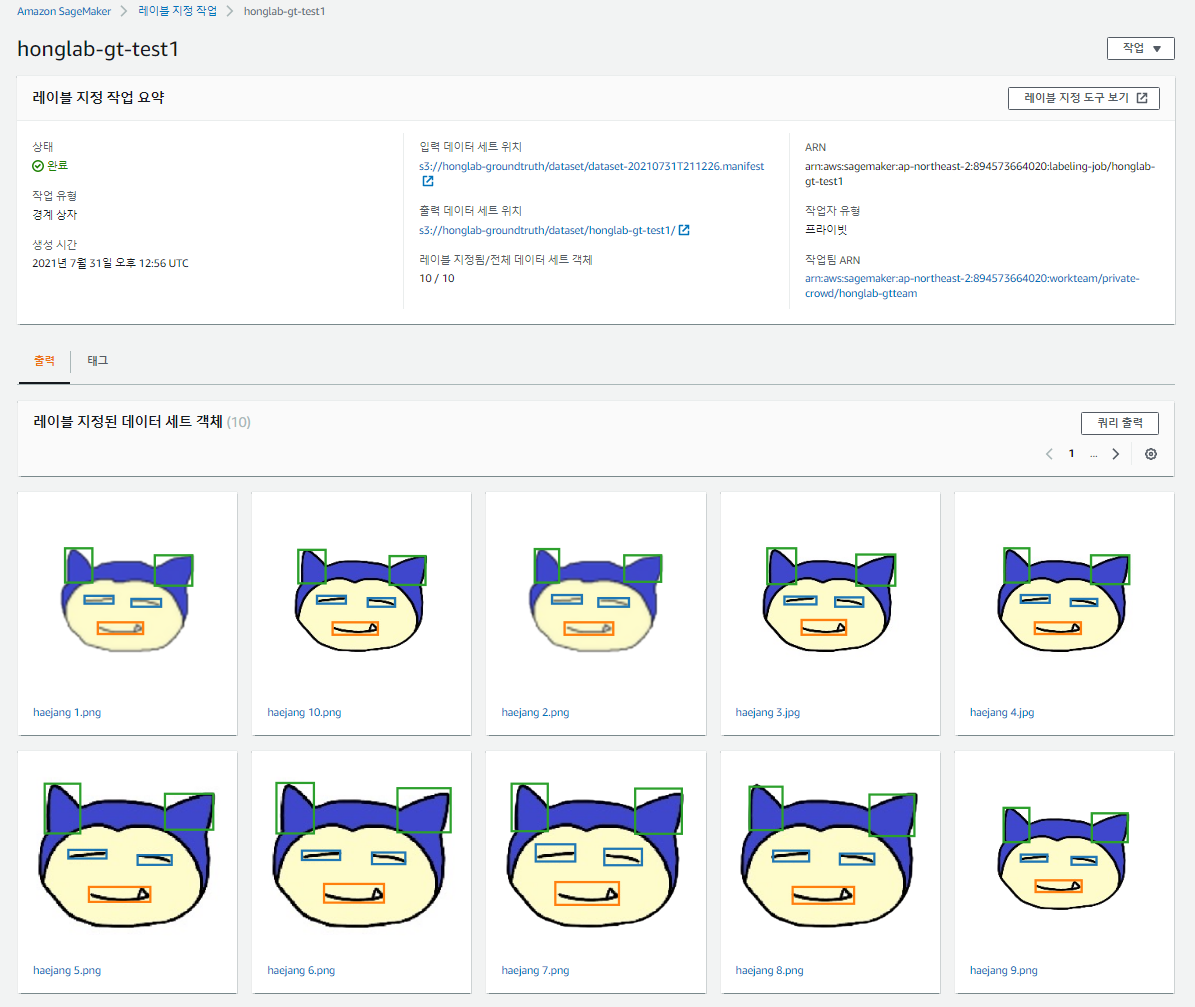The image size is (1195, 1007).
Task: Click the 프라이빗 worker type value
Action: pos(826,229)
